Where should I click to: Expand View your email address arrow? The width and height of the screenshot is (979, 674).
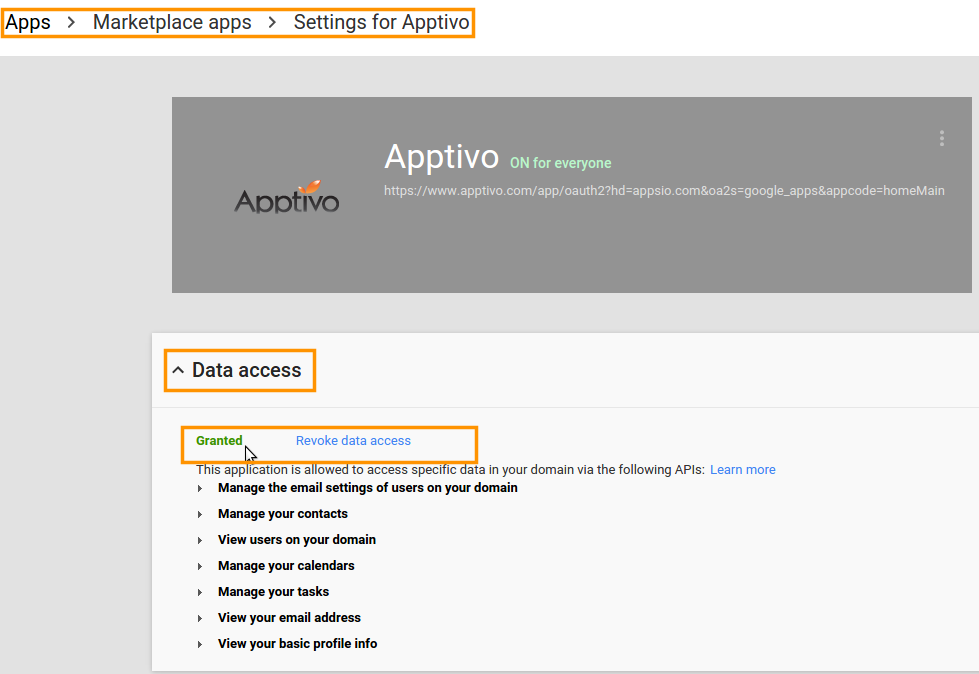click(x=200, y=618)
